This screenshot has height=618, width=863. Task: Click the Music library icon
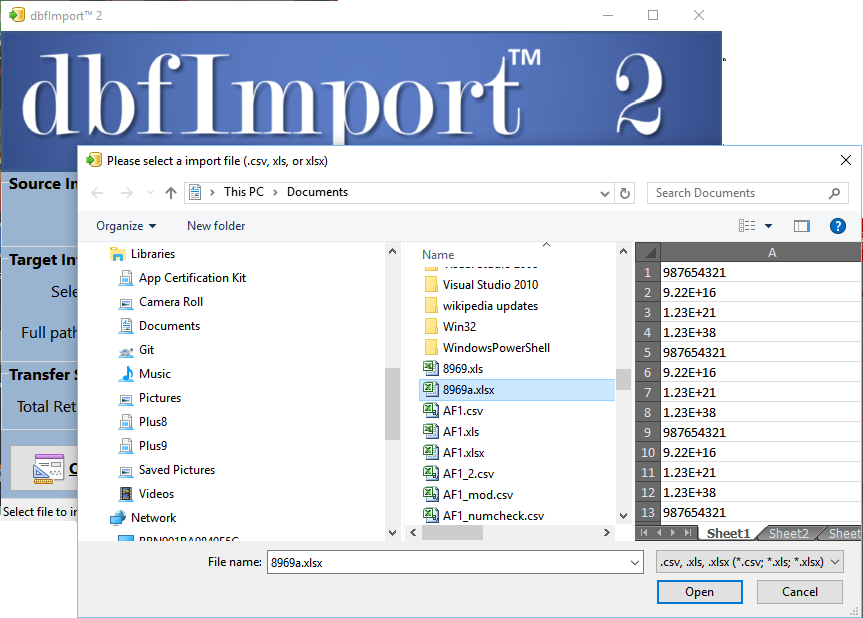tap(127, 374)
